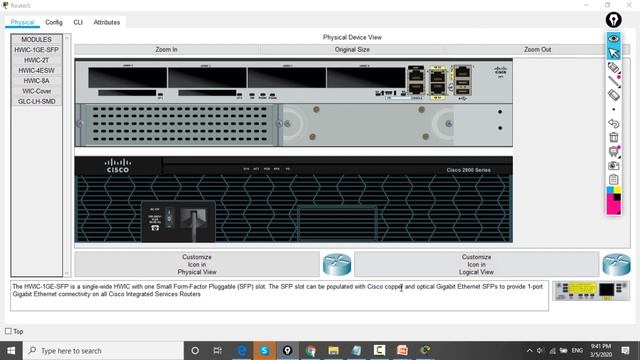Open the notification center icon
Image resolution: width=640 pixels, height=360 pixels.
point(625,351)
